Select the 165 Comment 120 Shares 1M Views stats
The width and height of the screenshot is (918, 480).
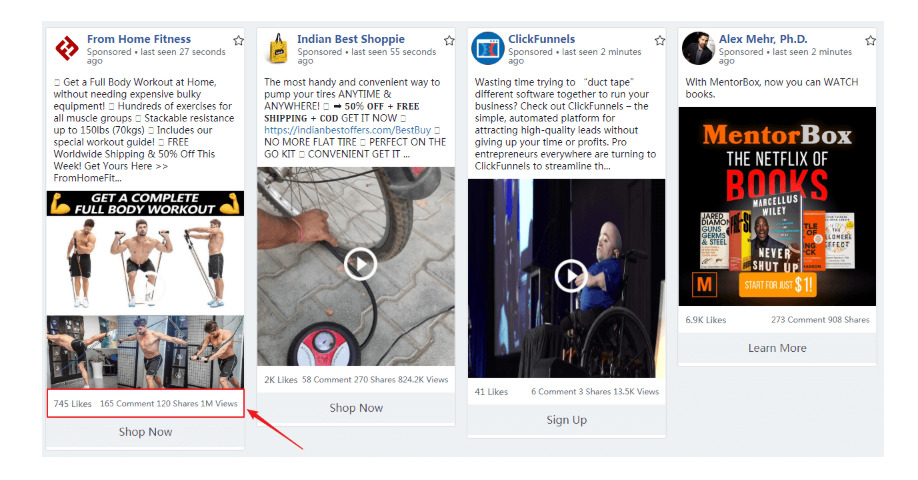[x=169, y=403]
